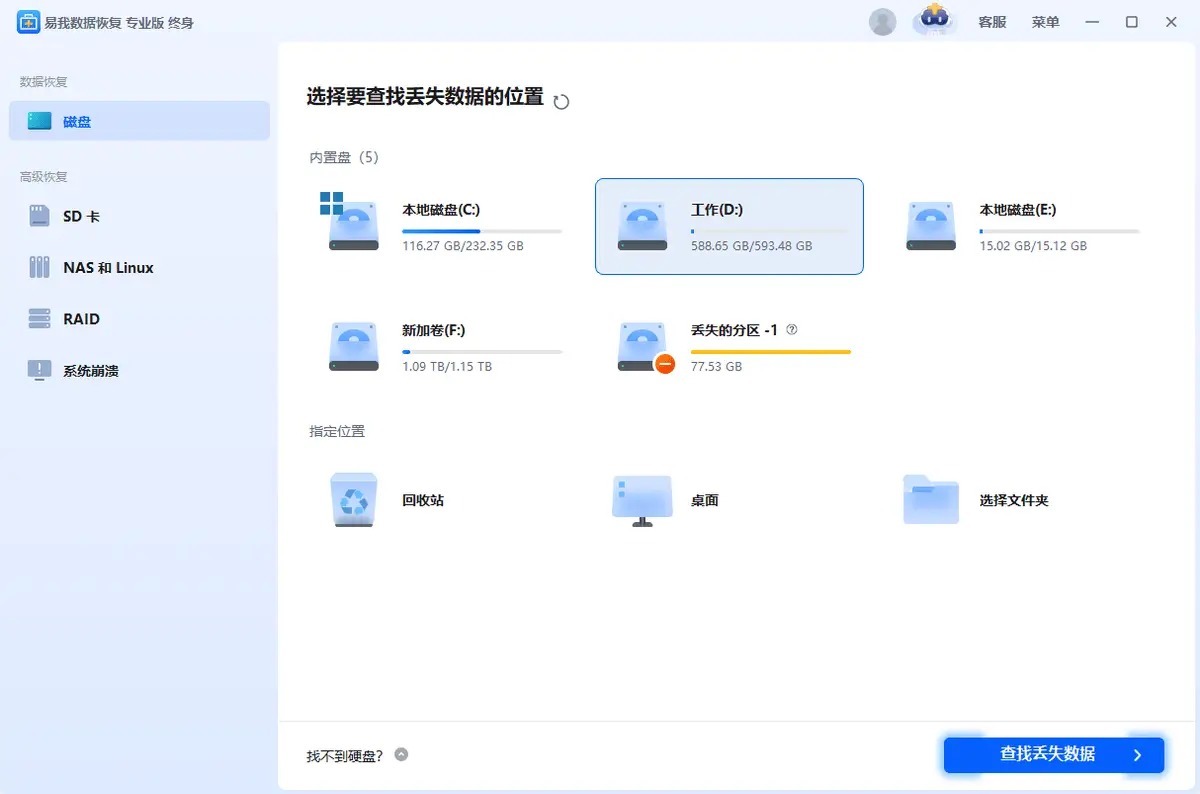1200x794 pixels.
Task: Select the 工作(D:) drive card
Action: point(728,226)
